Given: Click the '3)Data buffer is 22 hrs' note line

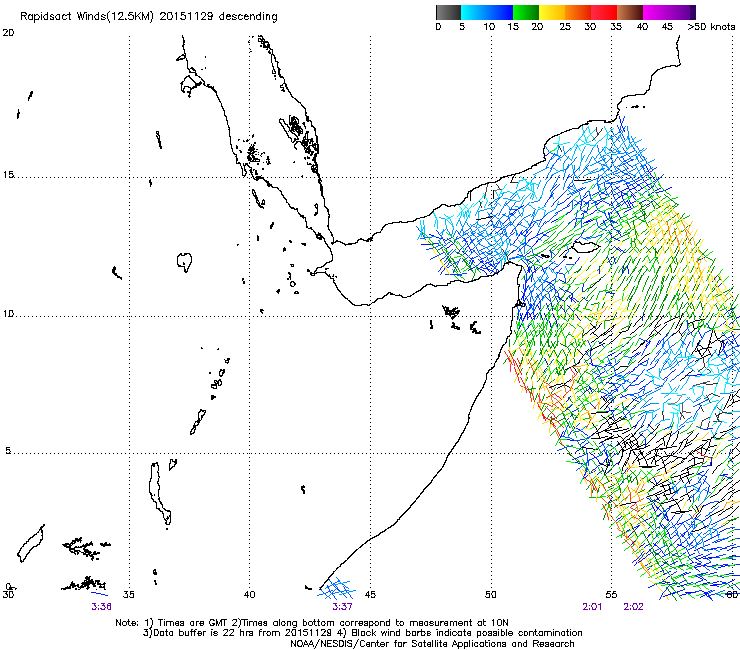Looking at the screenshot, I should pyautogui.click(x=362, y=633).
